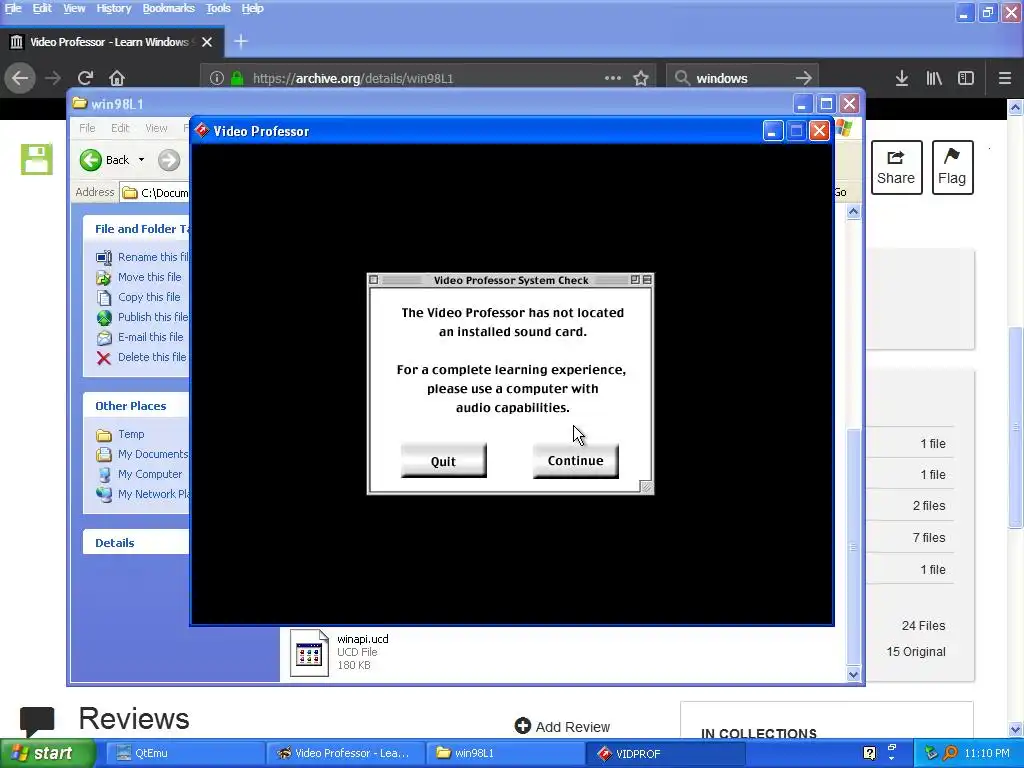Open My Documents under Other Places
The height and width of the screenshot is (768, 1024).
point(142,454)
